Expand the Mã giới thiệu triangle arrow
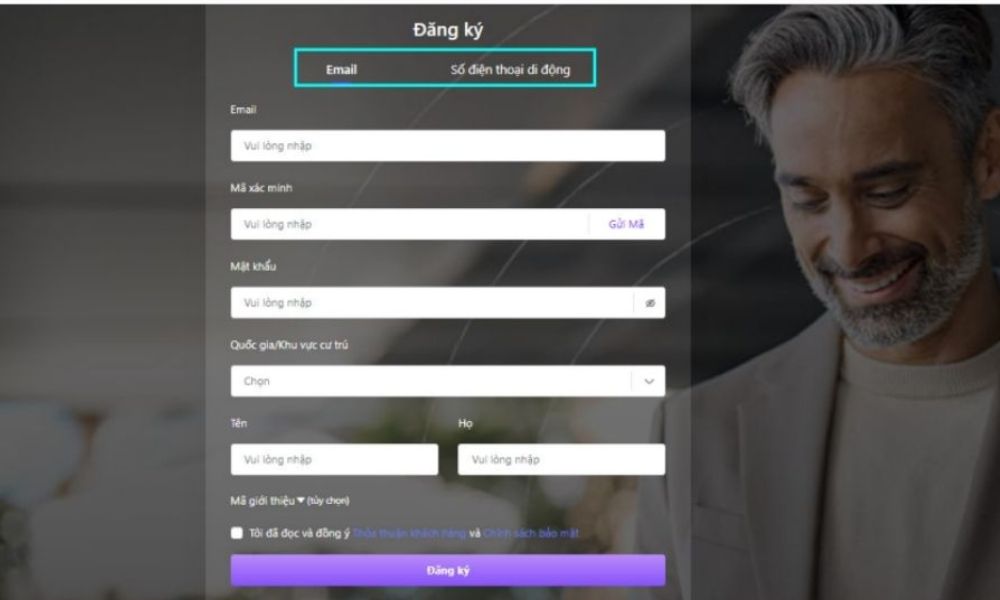The height and width of the screenshot is (600, 1000). 301,501
